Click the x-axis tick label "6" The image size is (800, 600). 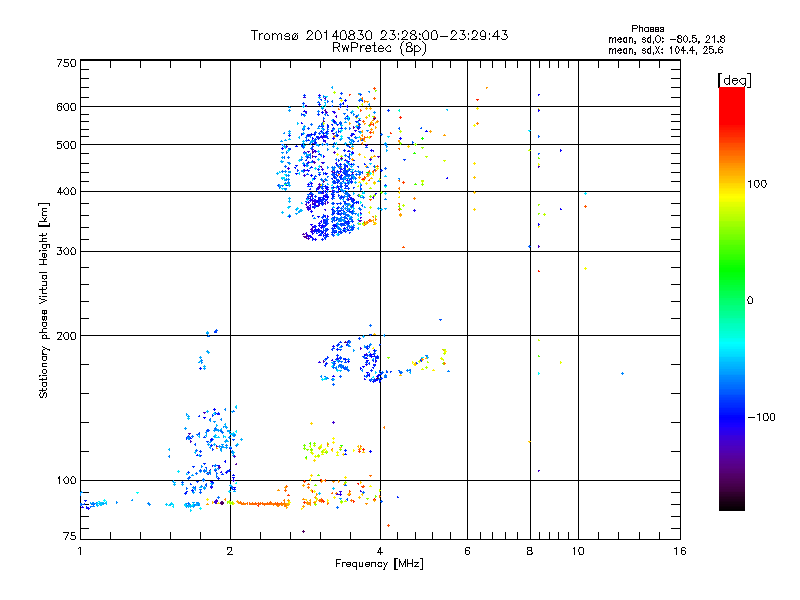pos(467,551)
